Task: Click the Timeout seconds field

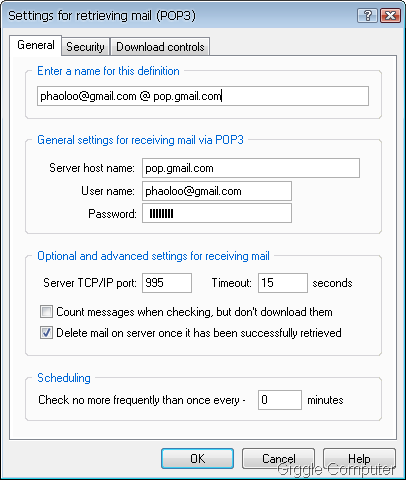Action: coord(283,283)
